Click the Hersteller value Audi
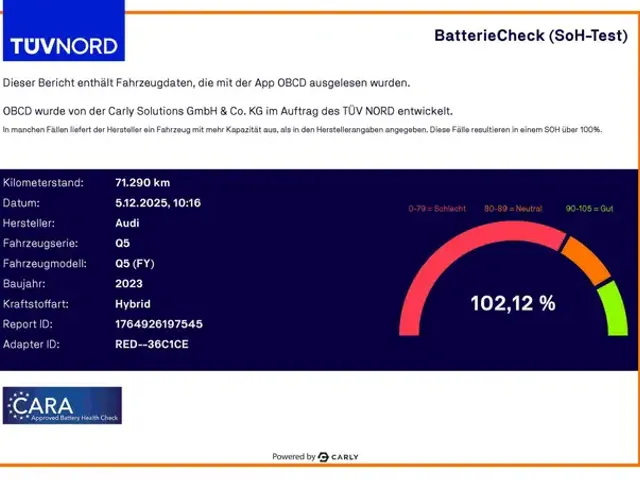Image resolution: width=640 pixels, height=480 pixels. click(127, 223)
